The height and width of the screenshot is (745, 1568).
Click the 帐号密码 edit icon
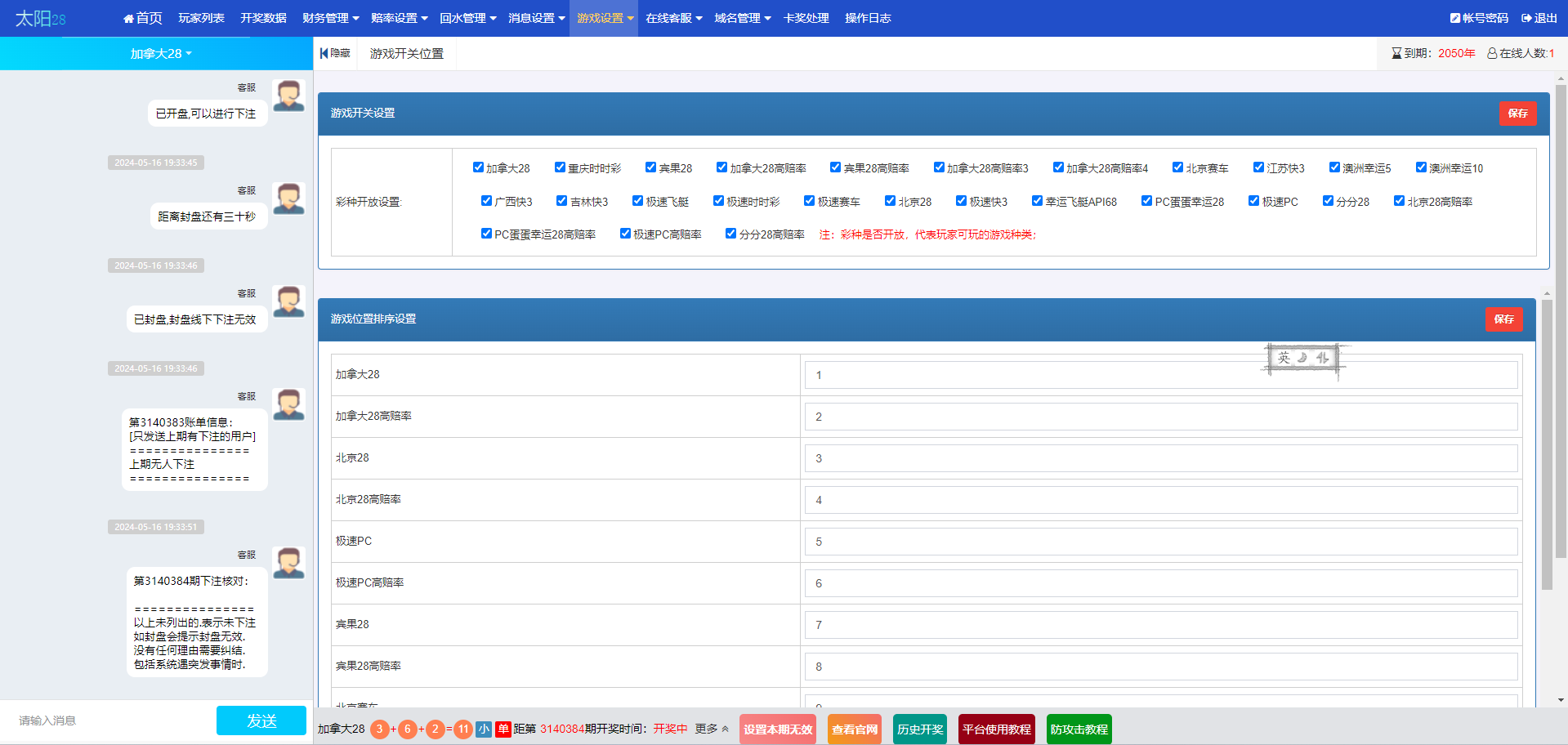1455,18
